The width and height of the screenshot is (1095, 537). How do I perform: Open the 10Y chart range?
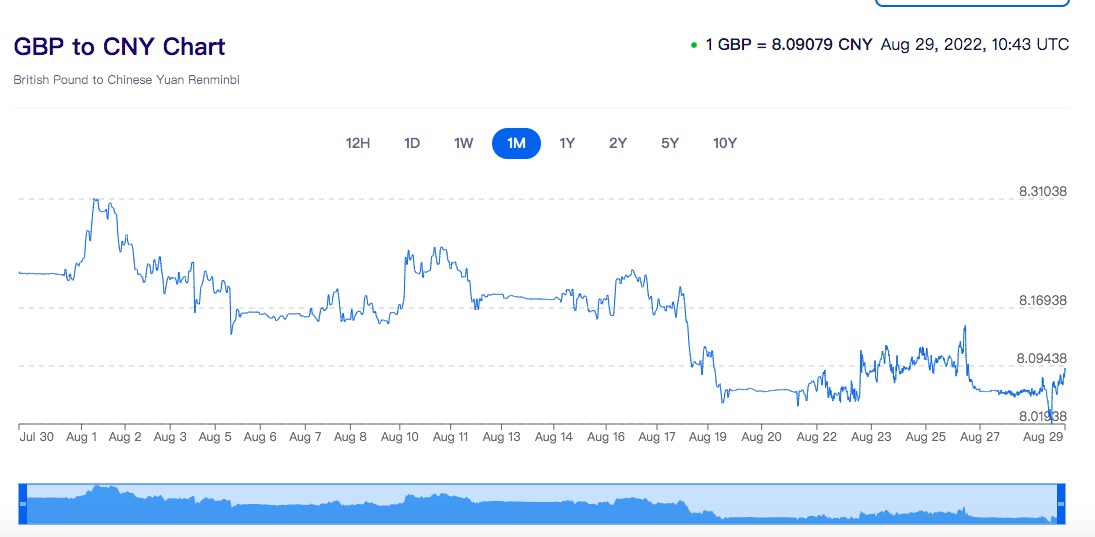[725, 143]
